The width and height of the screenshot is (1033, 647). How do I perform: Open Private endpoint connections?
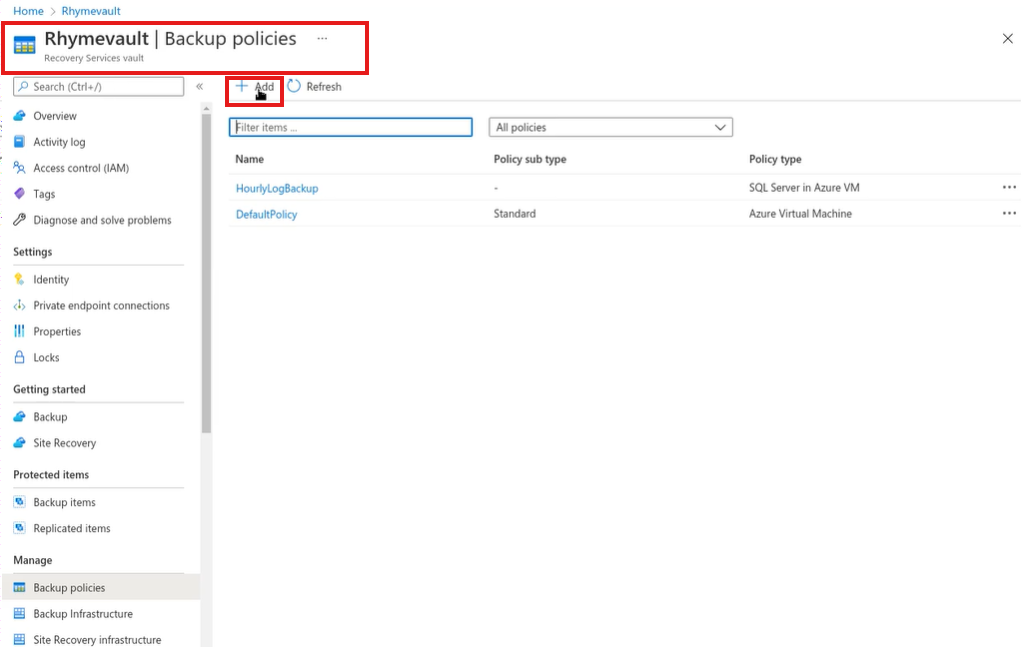click(101, 305)
